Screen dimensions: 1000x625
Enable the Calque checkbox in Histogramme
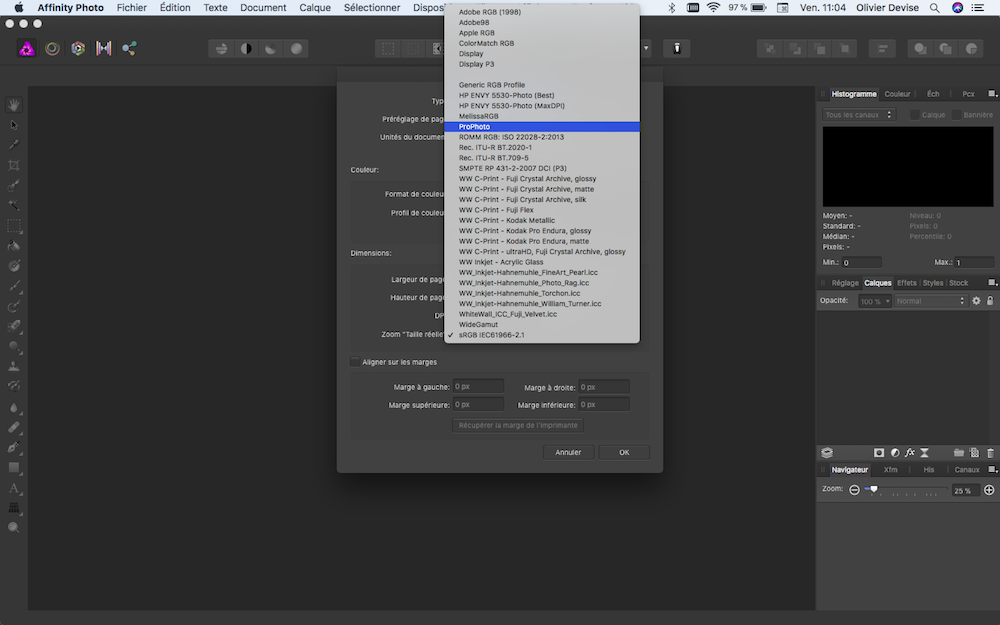915,115
